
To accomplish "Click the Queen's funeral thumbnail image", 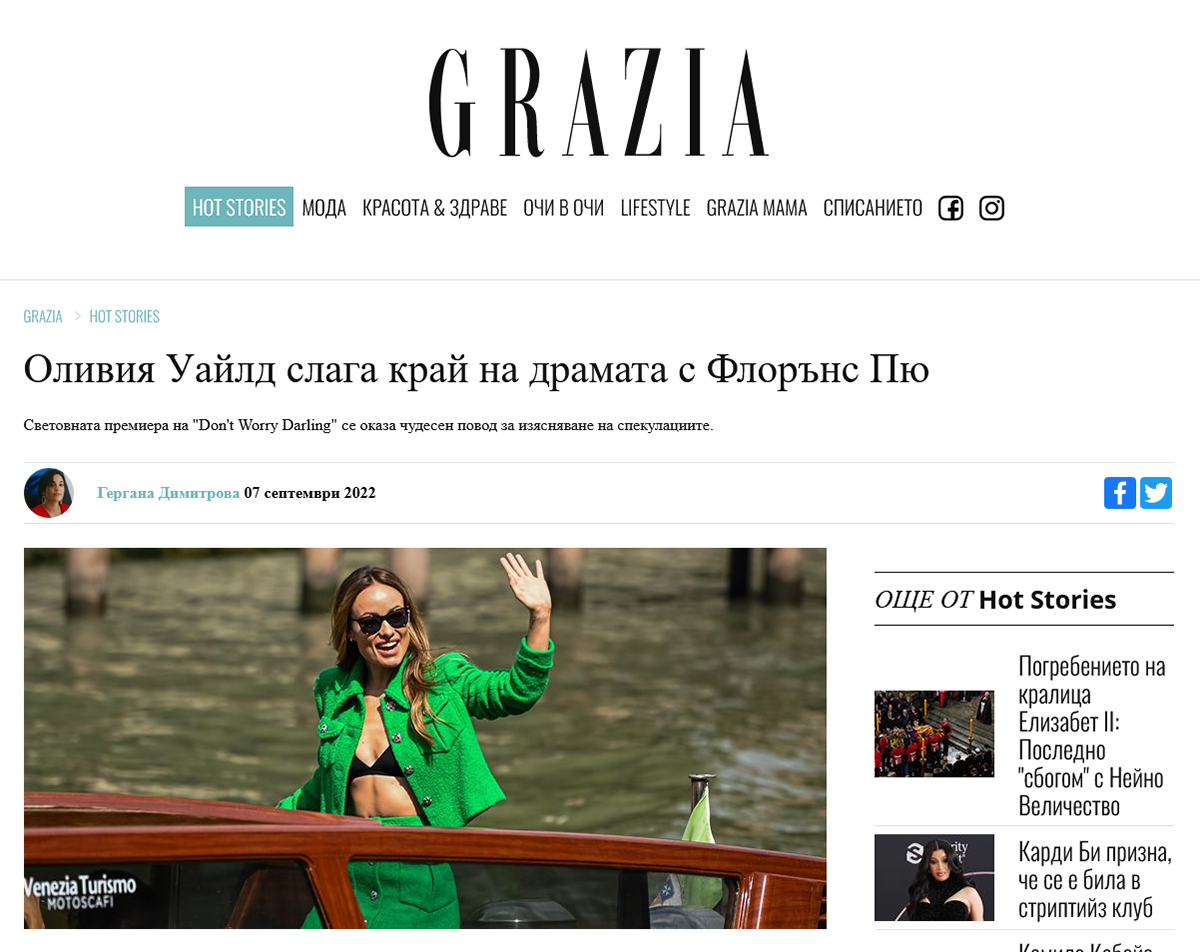I will click(934, 734).
